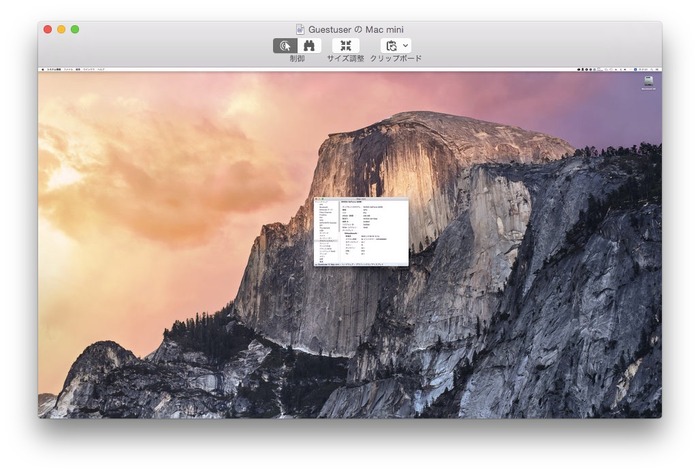Select the hard drive icon on the remote desktop
700x473 pixels.
648,83
